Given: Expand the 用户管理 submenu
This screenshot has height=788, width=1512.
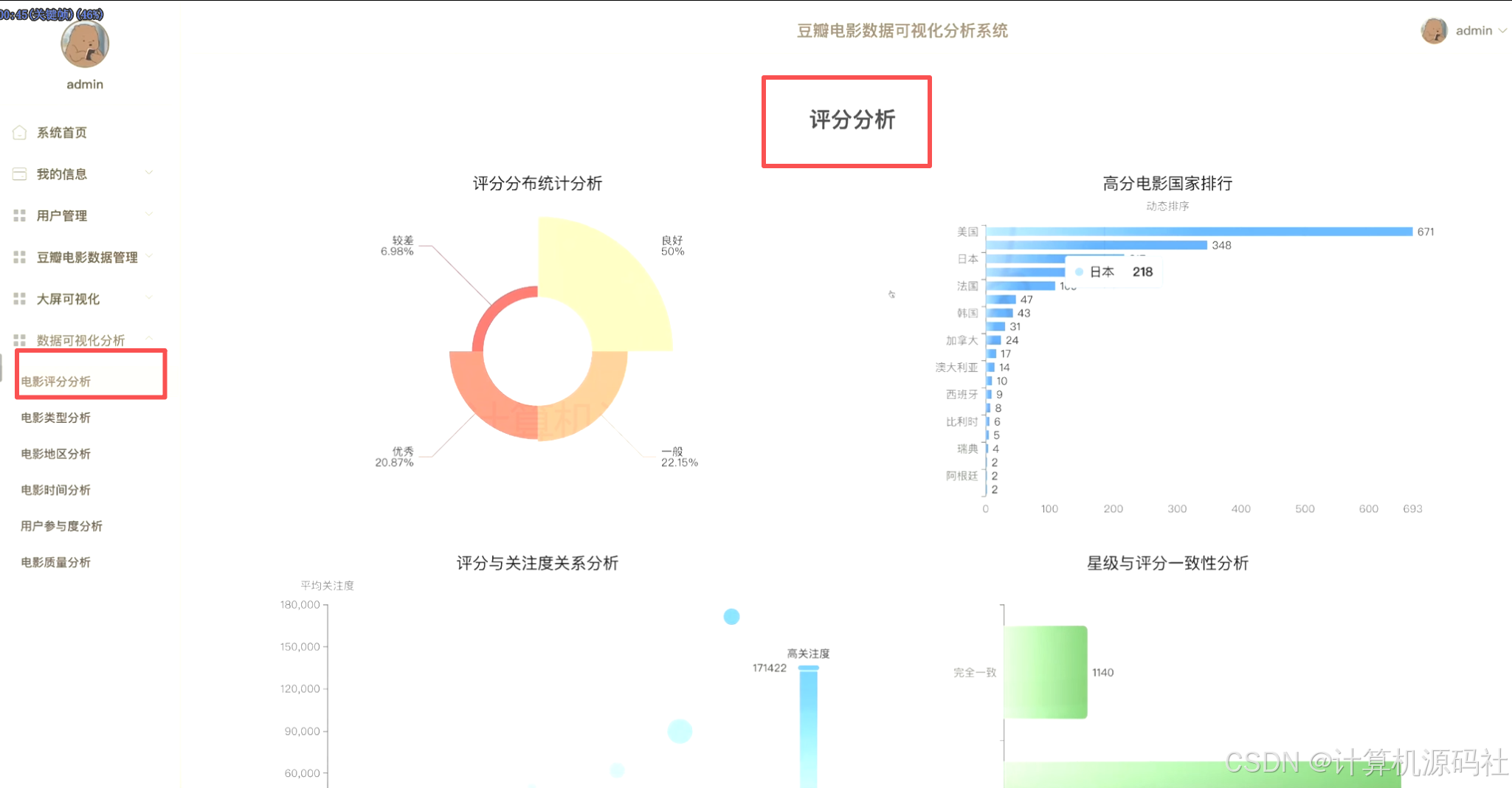Looking at the screenshot, I should coord(151,214).
